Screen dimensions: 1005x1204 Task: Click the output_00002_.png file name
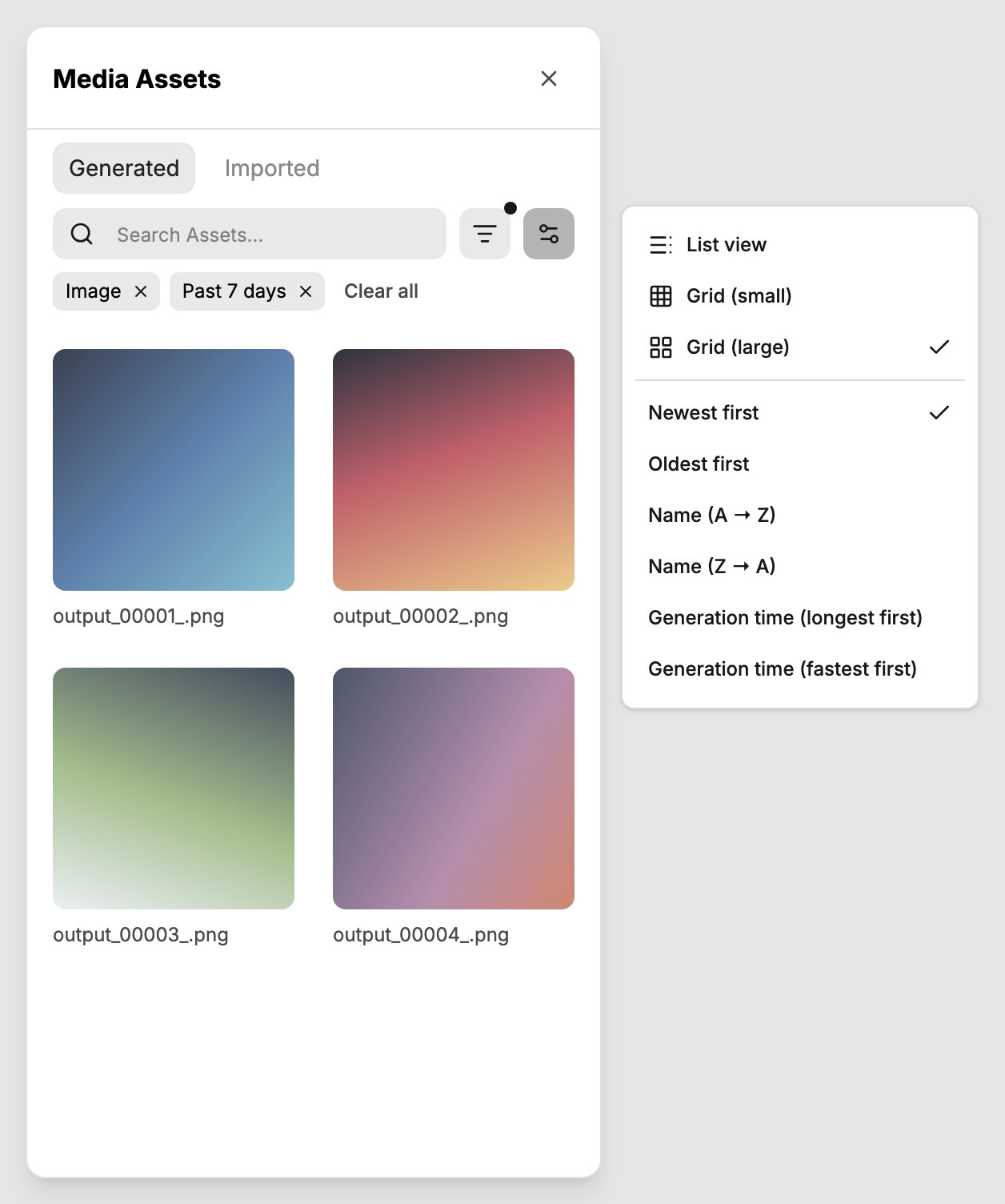click(421, 616)
